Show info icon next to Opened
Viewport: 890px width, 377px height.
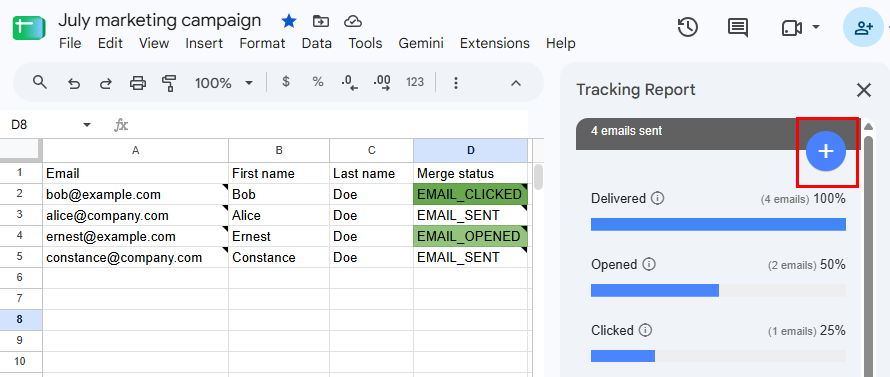pyautogui.click(x=649, y=265)
